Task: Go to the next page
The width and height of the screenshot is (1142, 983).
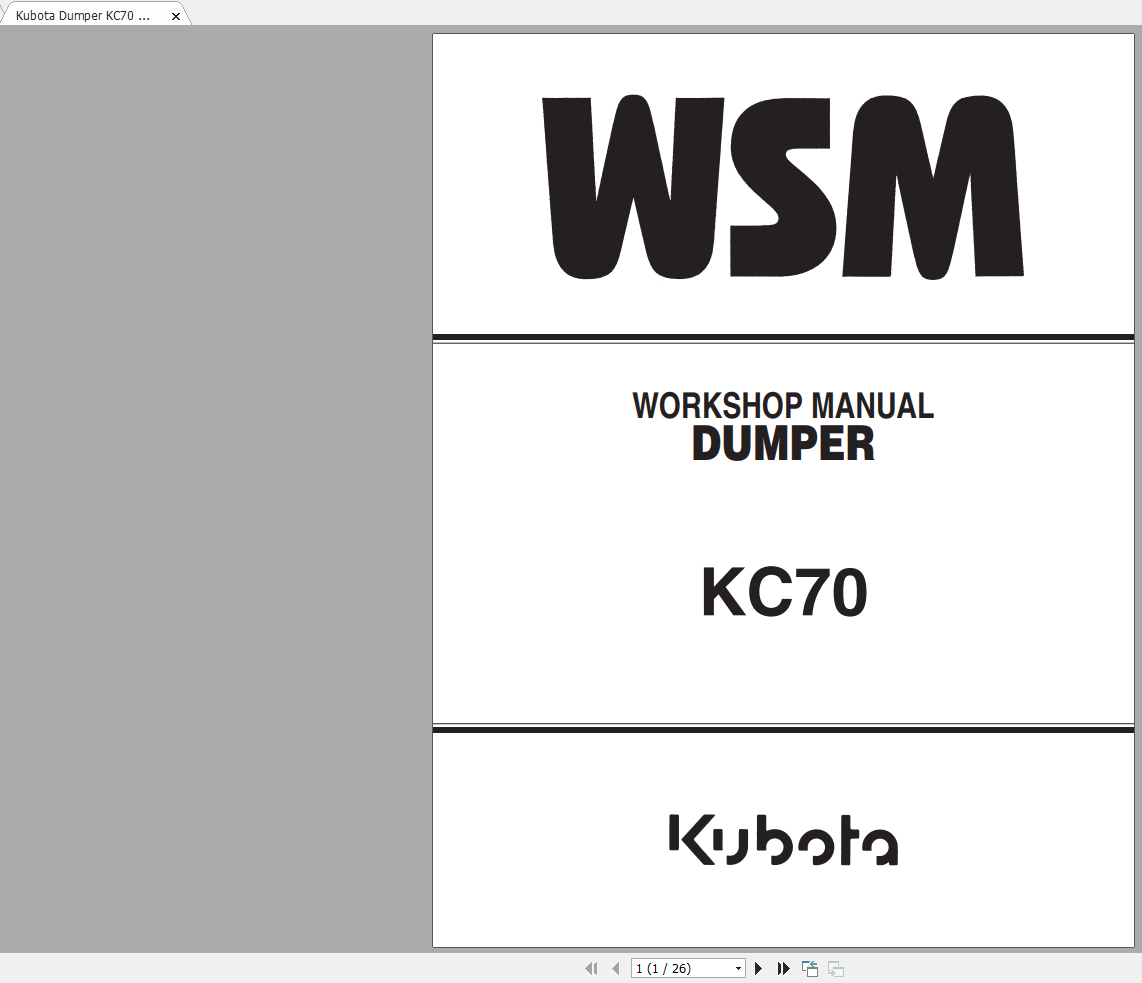Action: [x=758, y=968]
